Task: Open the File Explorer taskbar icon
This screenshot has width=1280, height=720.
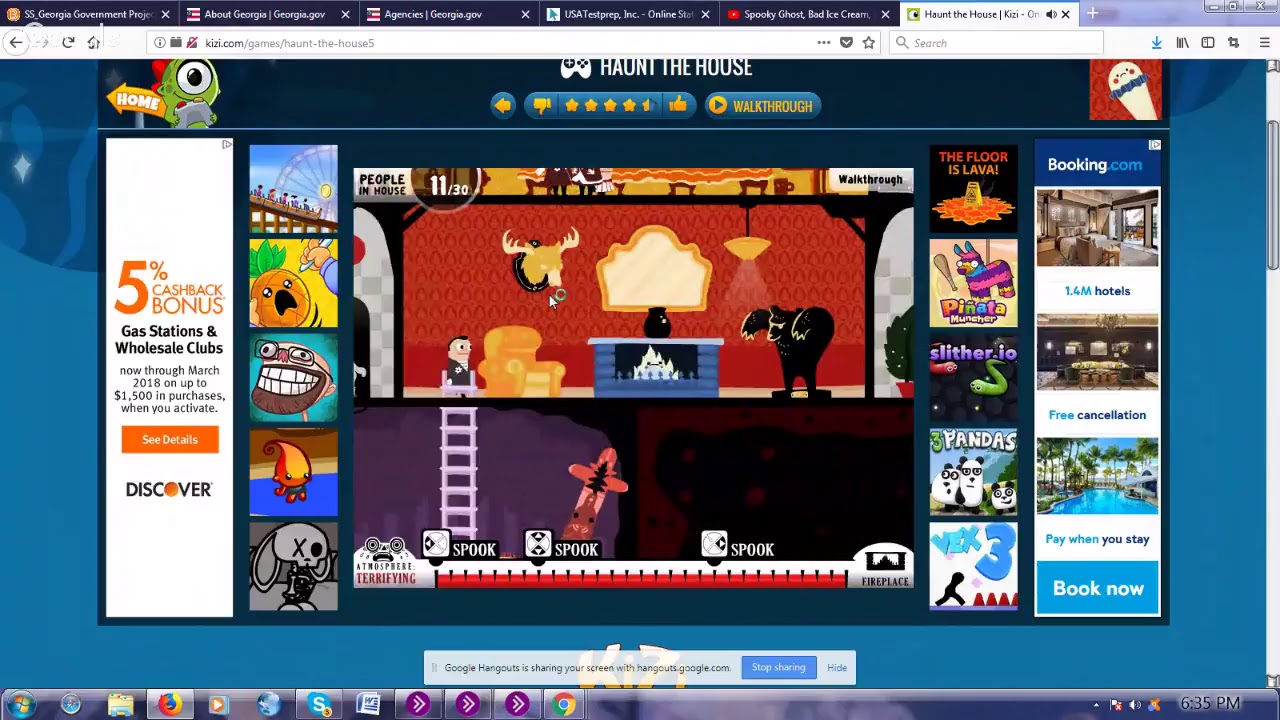Action: 120,705
